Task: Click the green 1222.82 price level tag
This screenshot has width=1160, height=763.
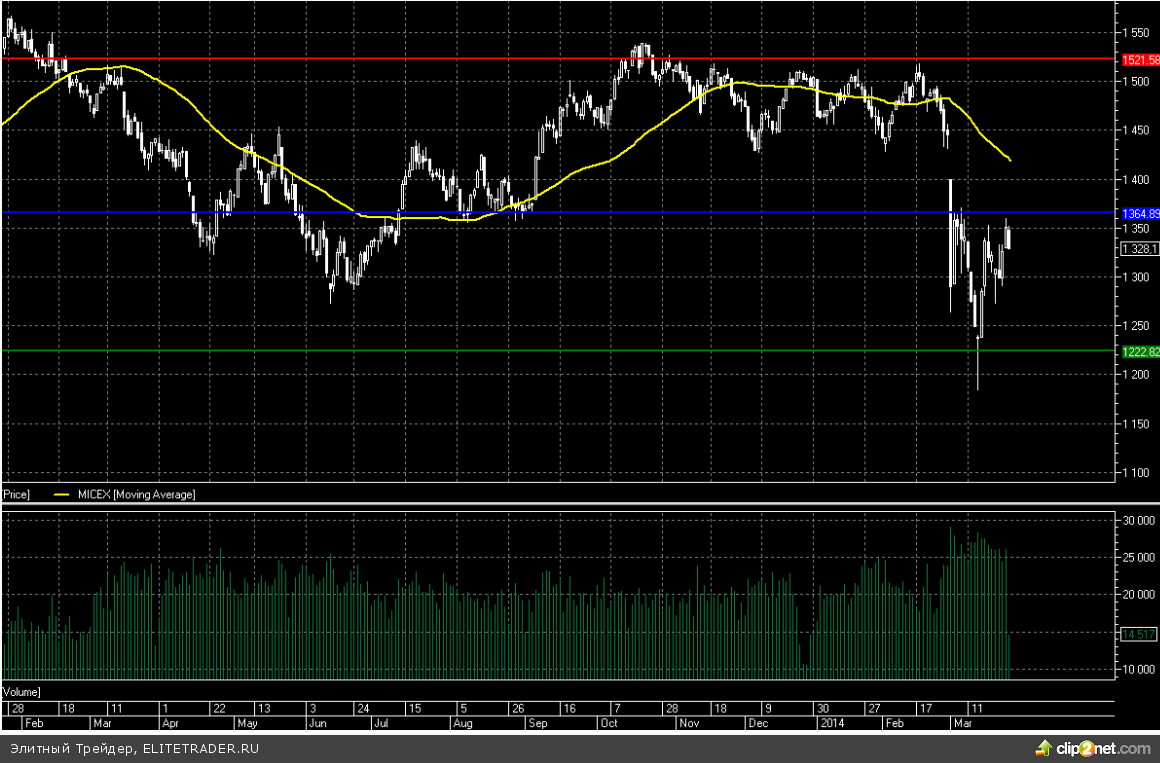Action: [x=1139, y=352]
